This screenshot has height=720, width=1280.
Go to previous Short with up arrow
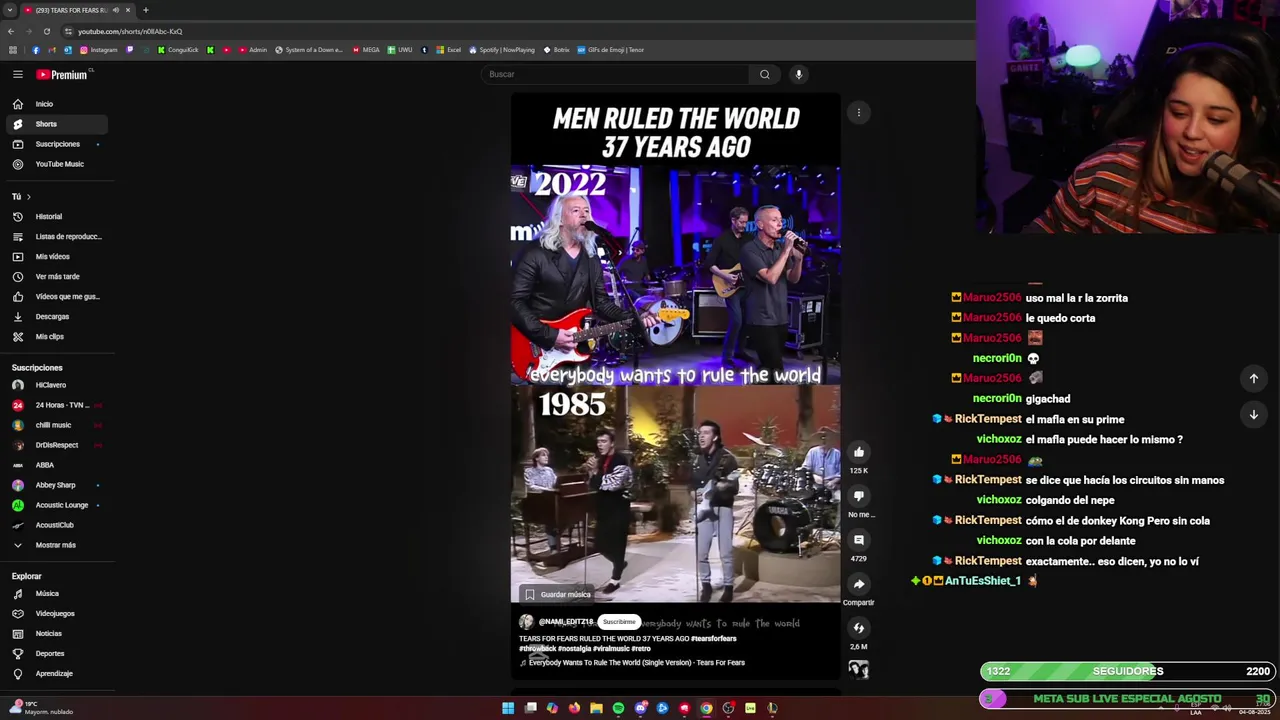1253,378
